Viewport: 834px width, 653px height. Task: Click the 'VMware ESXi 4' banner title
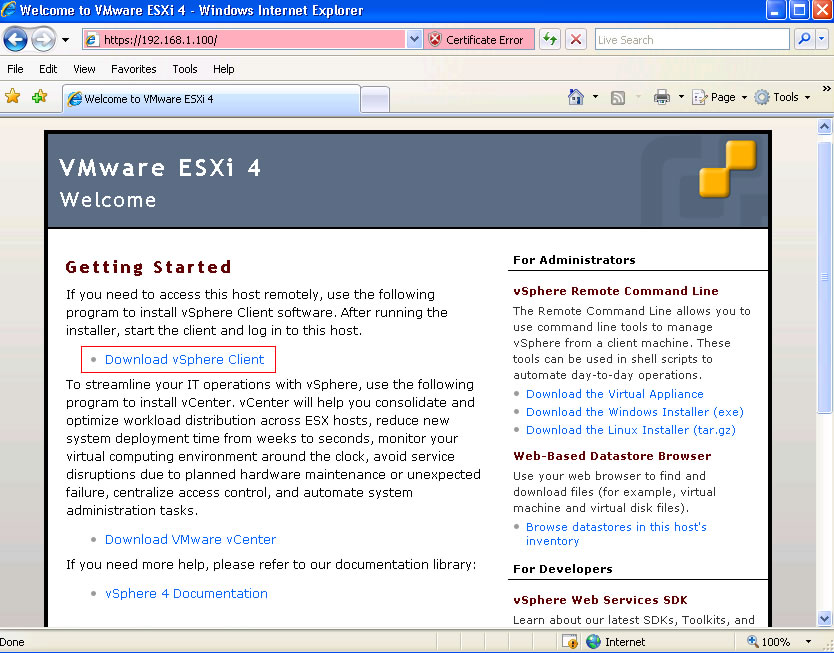click(160, 168)
